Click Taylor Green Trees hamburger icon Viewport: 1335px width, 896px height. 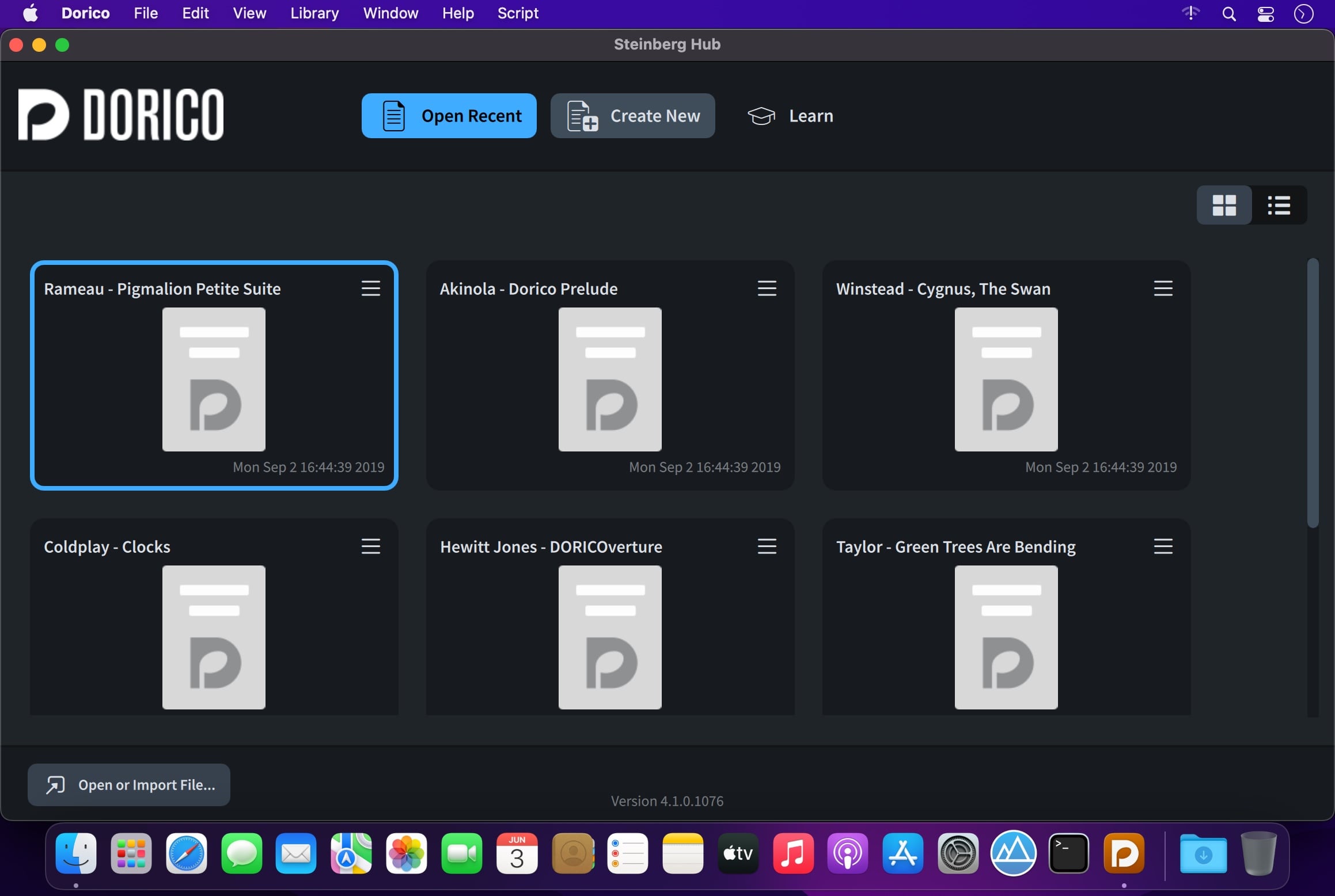pos(1163,546)
